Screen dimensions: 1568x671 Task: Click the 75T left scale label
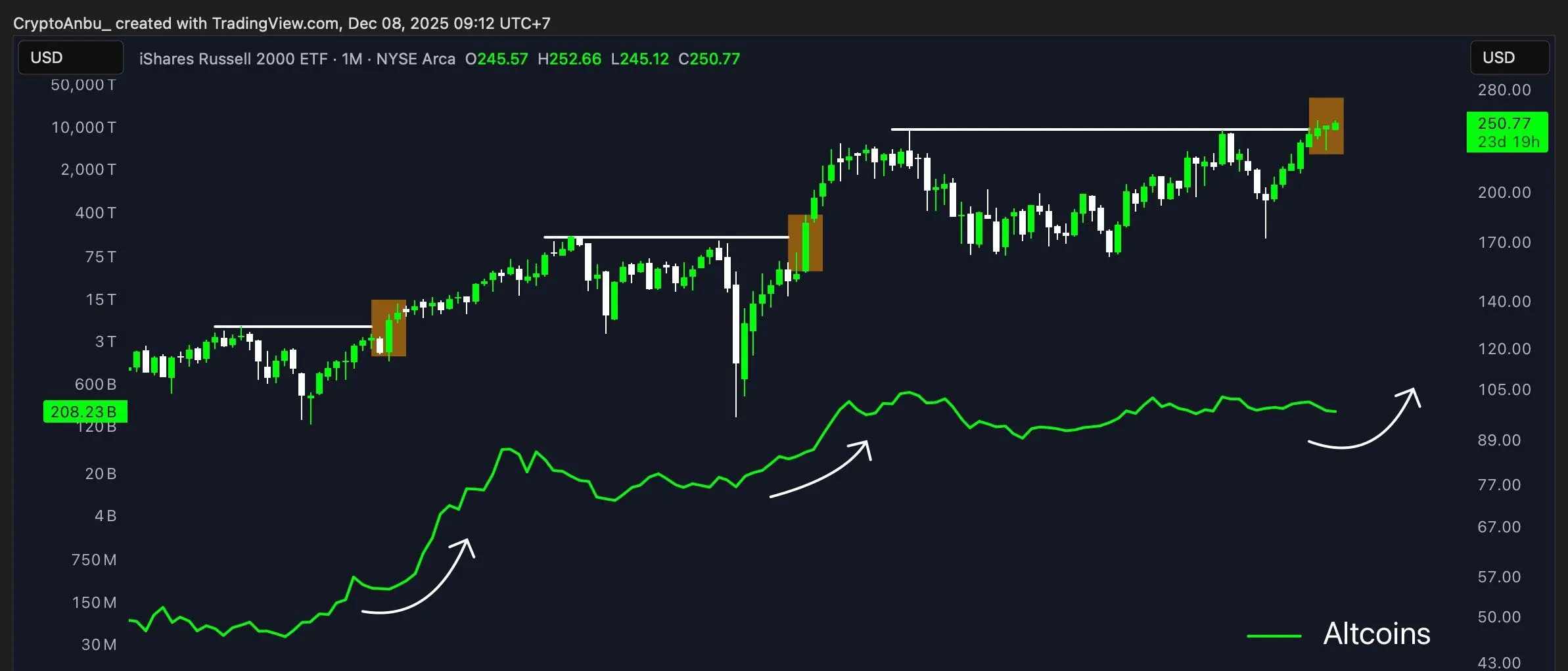click(101, 257)
